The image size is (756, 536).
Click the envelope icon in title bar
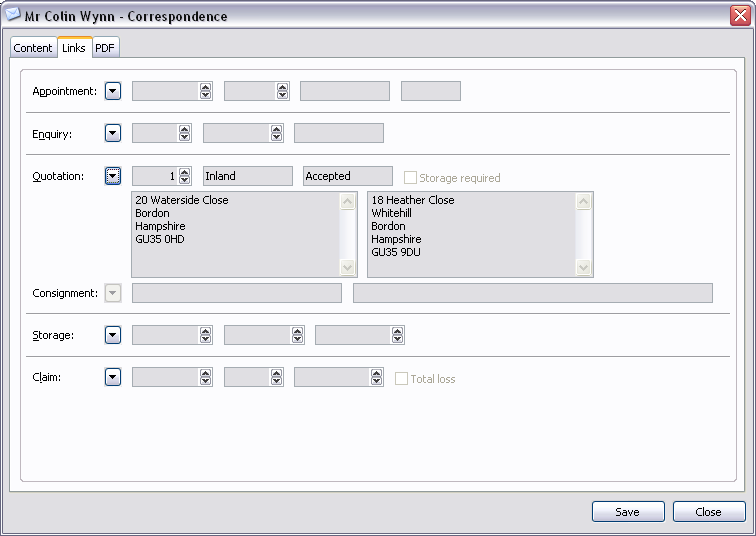tap(13, 15)
